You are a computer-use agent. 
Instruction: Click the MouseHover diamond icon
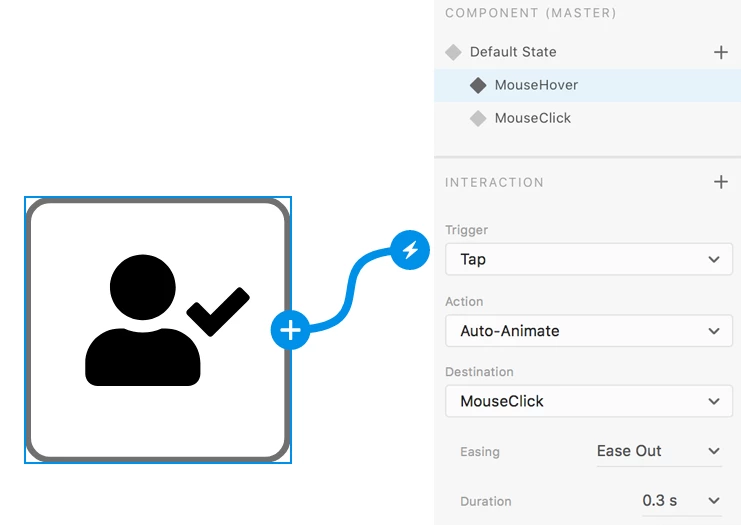click(x=478, y=86)
